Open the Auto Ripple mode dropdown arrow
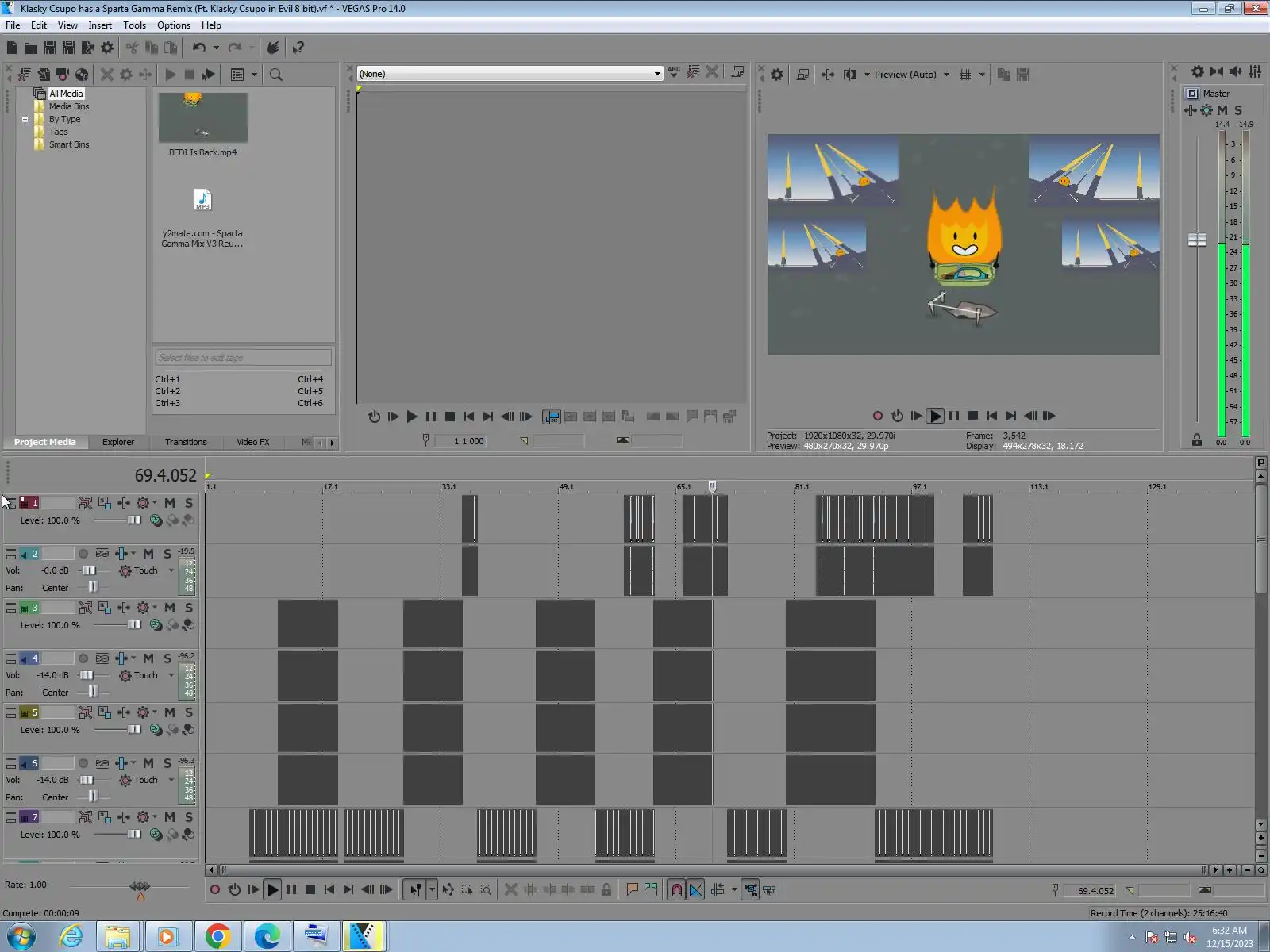This screenshot has width=1270, height=952. click(x=734, y=890)
